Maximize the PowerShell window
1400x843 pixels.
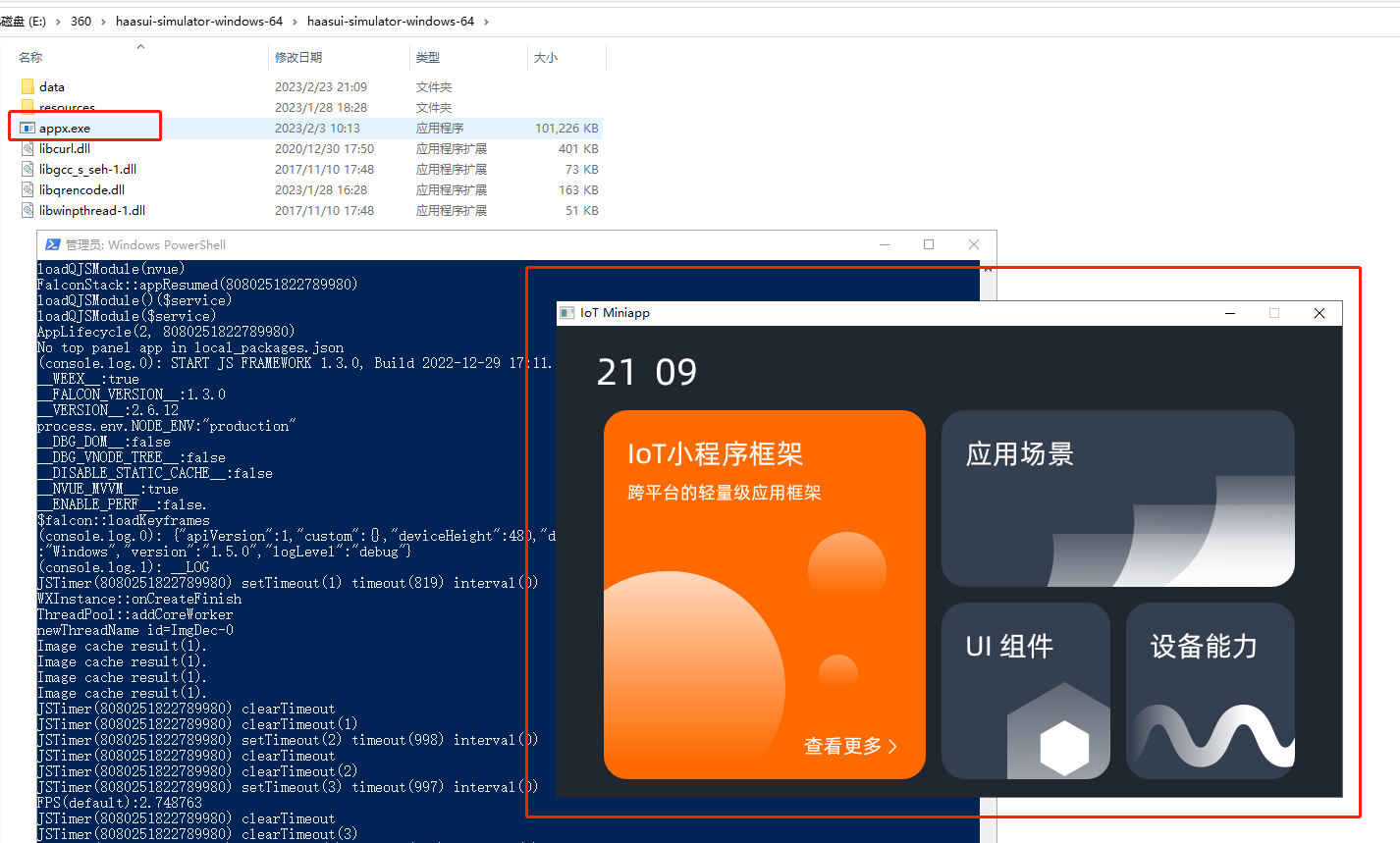coord(929,244)
